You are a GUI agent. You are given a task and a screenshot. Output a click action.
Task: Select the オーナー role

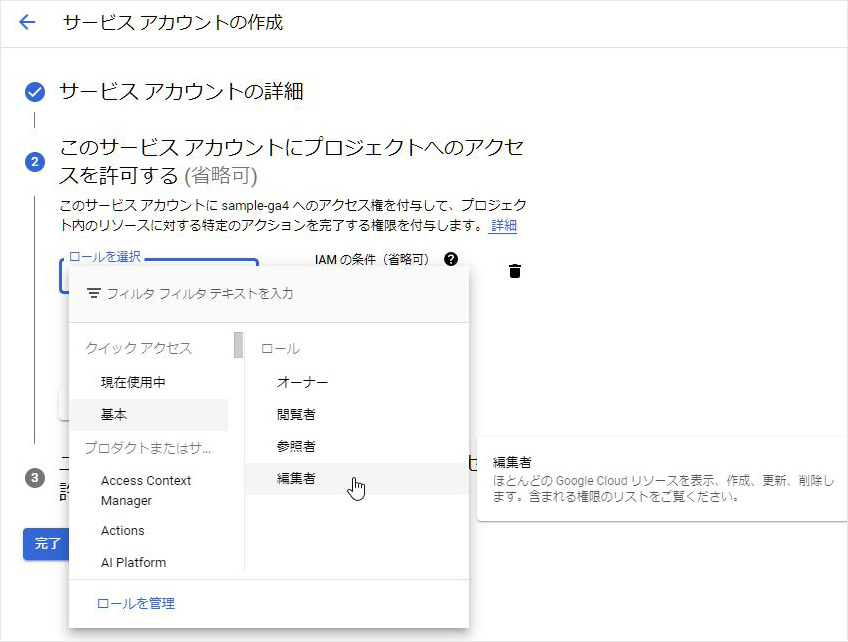[302, 382]
